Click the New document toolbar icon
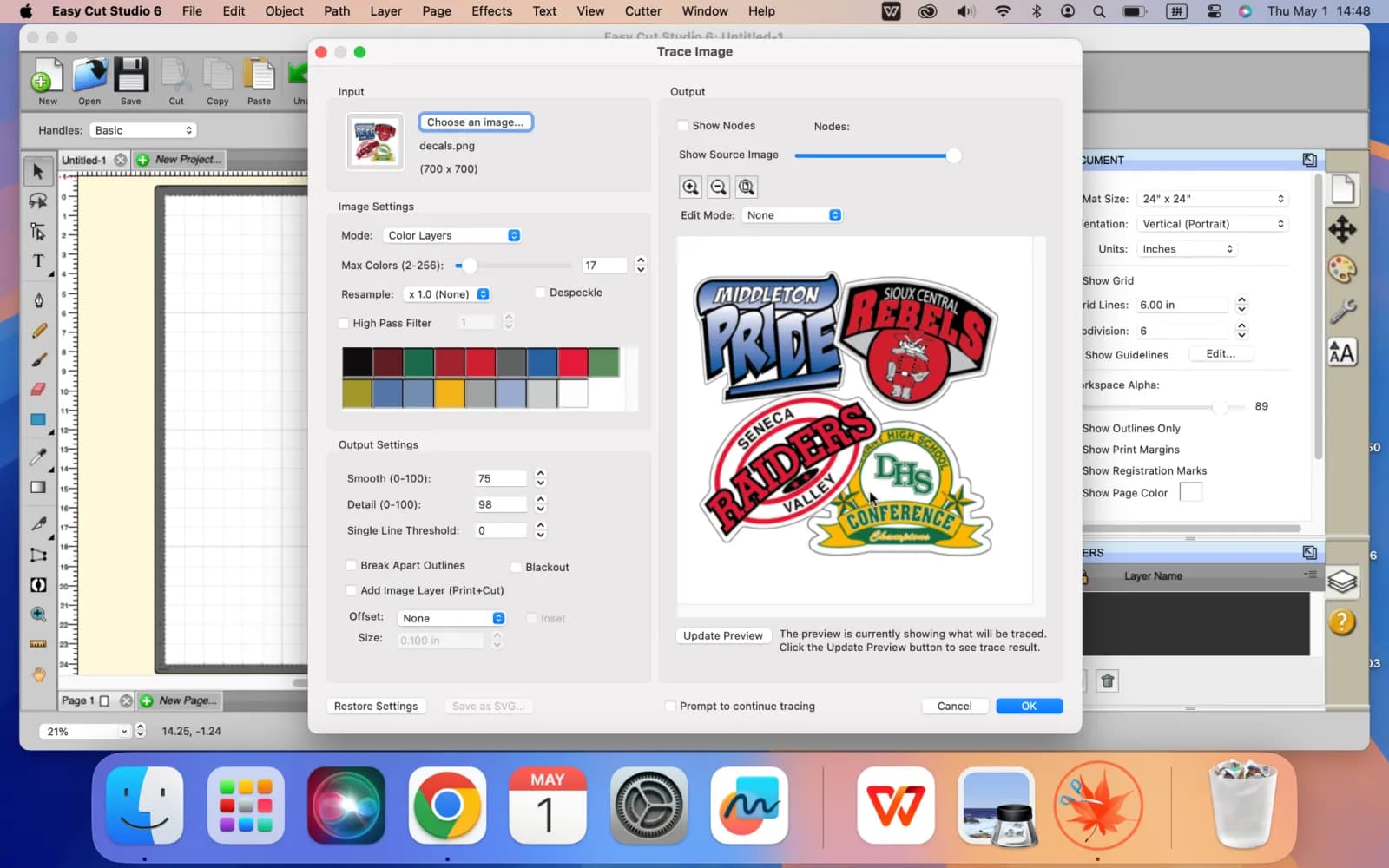 pyautogui.click(x=48, y=82)
